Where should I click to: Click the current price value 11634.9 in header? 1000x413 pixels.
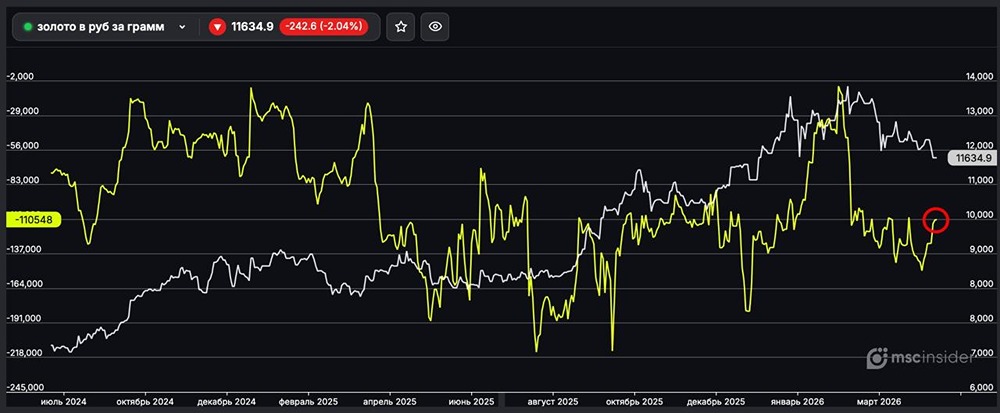254,27
